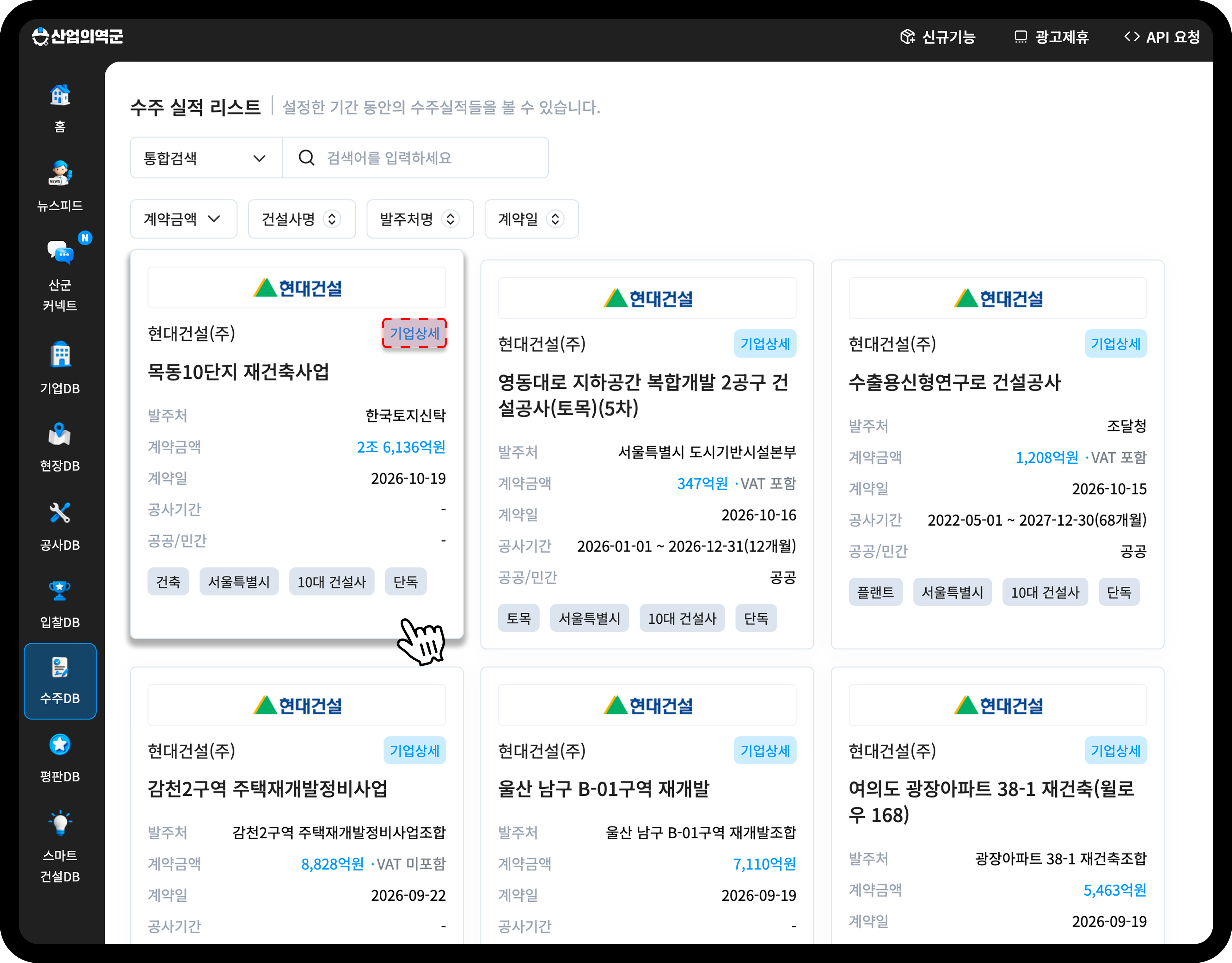The image size is (1232, 963).
Task: Click 기업상세 on 영동대로 지하공간 card
Action: 765,343
